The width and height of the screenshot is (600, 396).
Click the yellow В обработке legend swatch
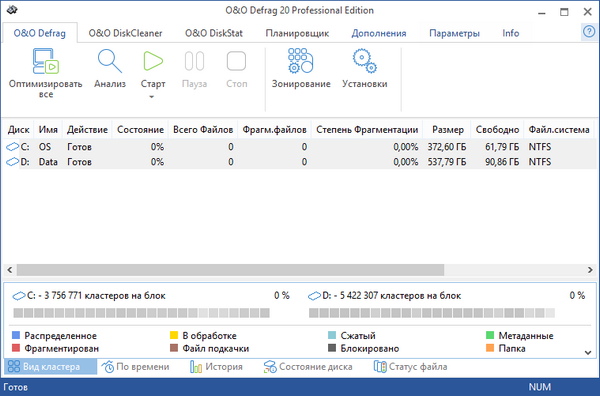[174, 336]
